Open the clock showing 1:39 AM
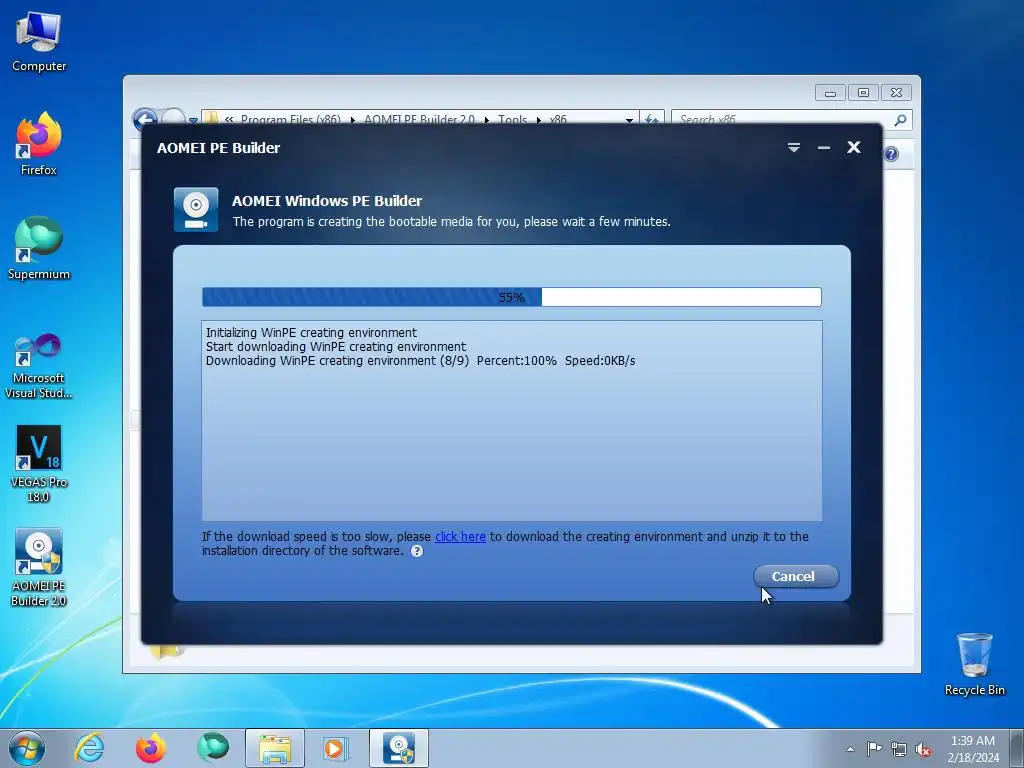Screen dimensions: 1024x768 [972, 749]
